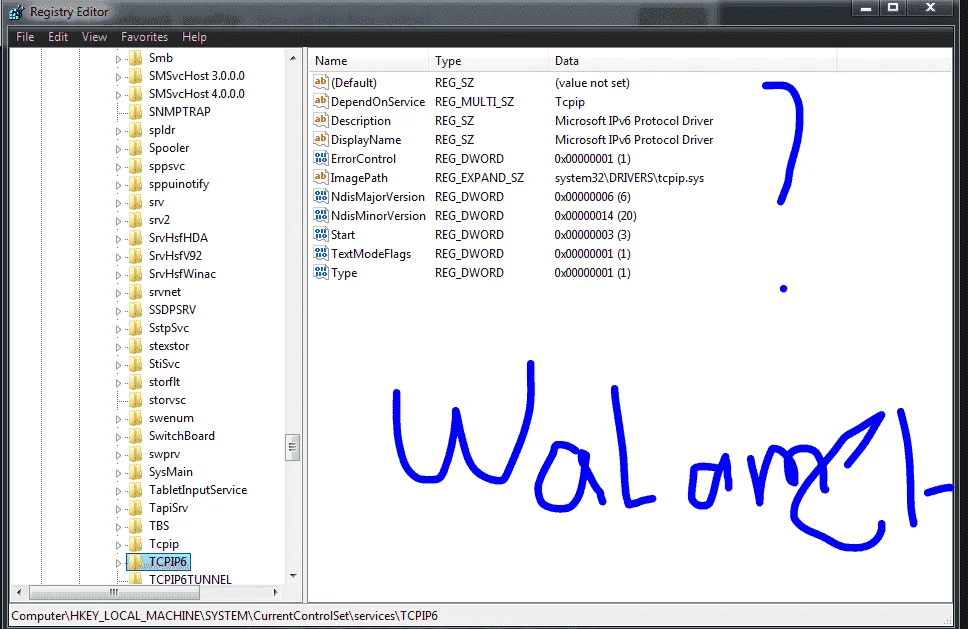
Task: Click the folder icon of TBS key
Action: click(135, 526)
